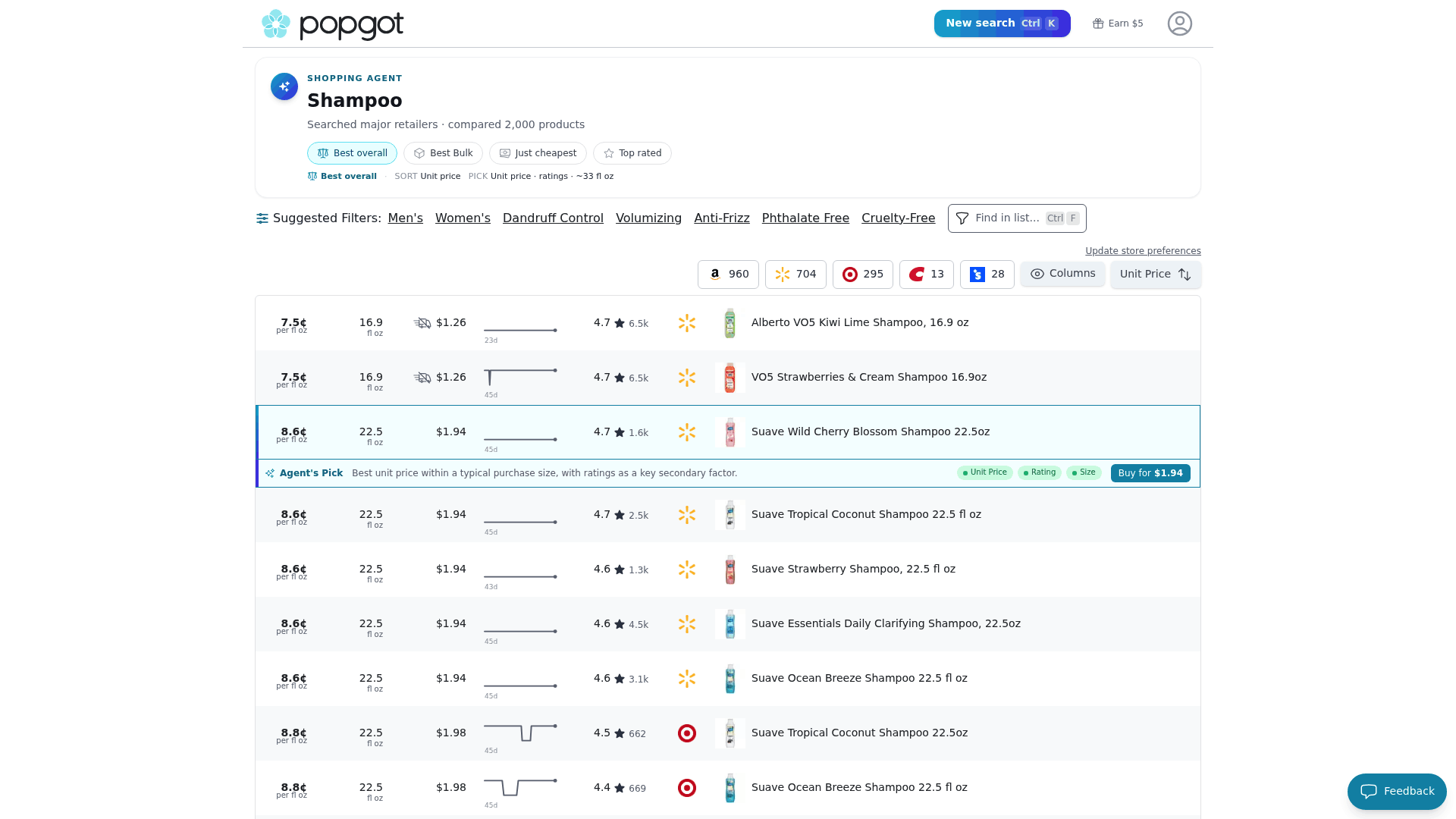Apply the Cruelty-Free filter
1456x819 pixels.
click(x=898, y=218)
